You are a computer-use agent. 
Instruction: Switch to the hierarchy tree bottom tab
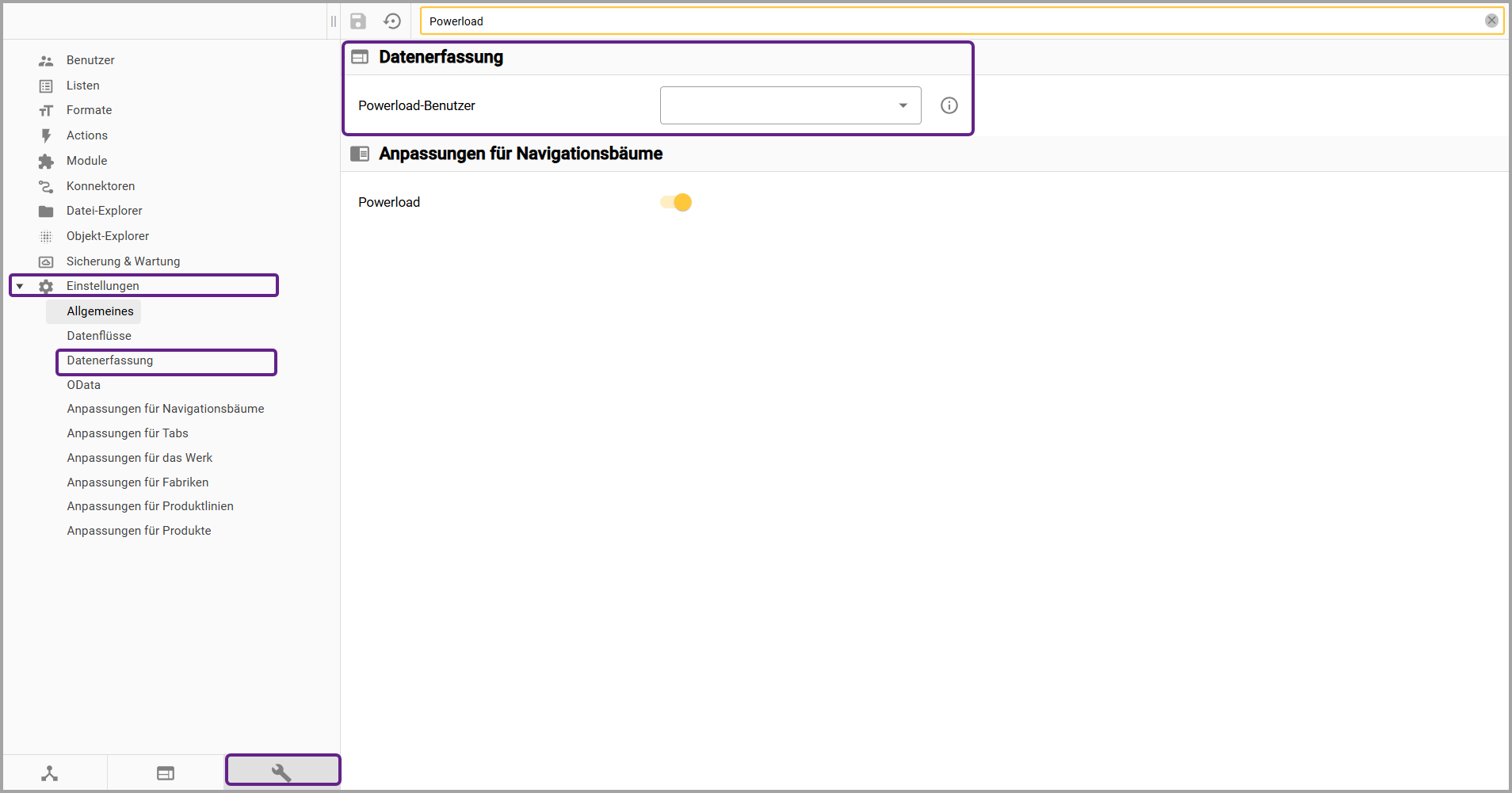(50, 773)
